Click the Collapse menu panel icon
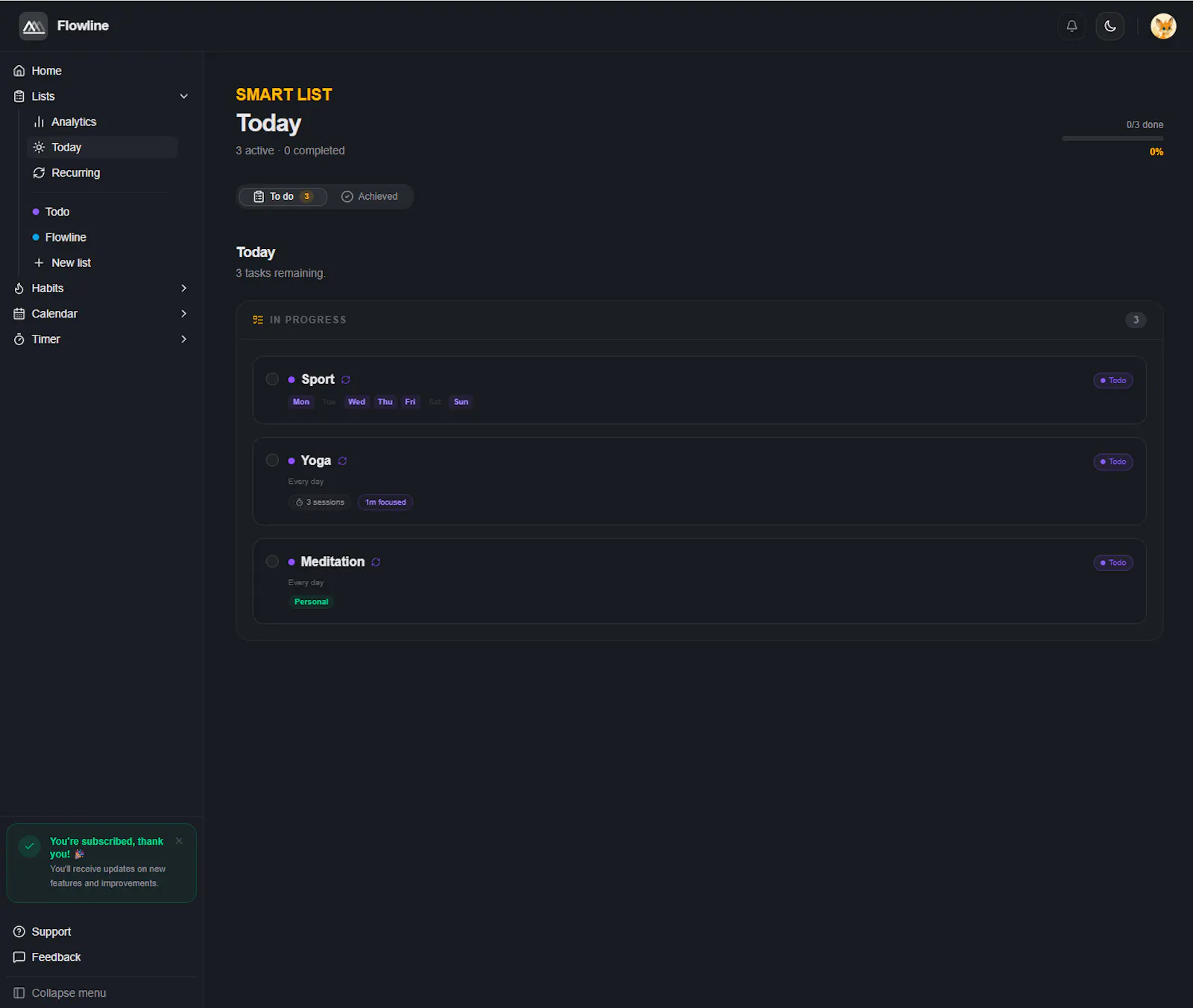The image size is (1193, 1008). (19, 993)
